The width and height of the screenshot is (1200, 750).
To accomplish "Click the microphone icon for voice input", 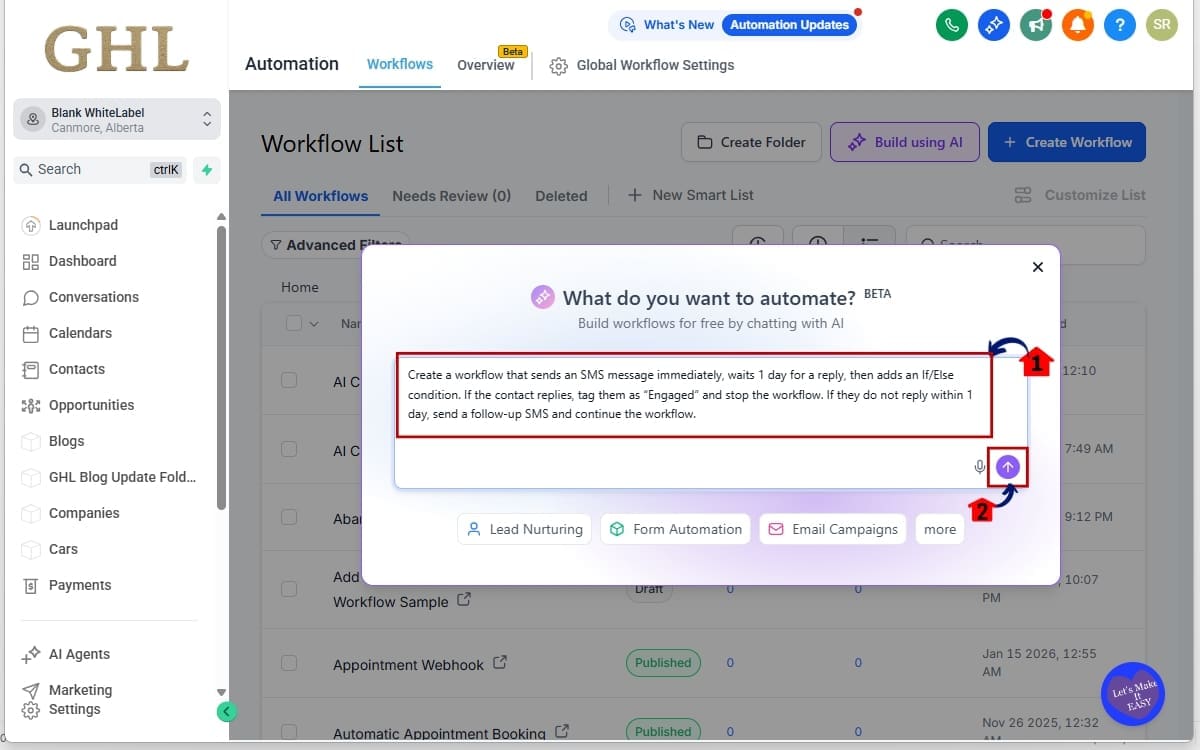I will click(979, 466).
